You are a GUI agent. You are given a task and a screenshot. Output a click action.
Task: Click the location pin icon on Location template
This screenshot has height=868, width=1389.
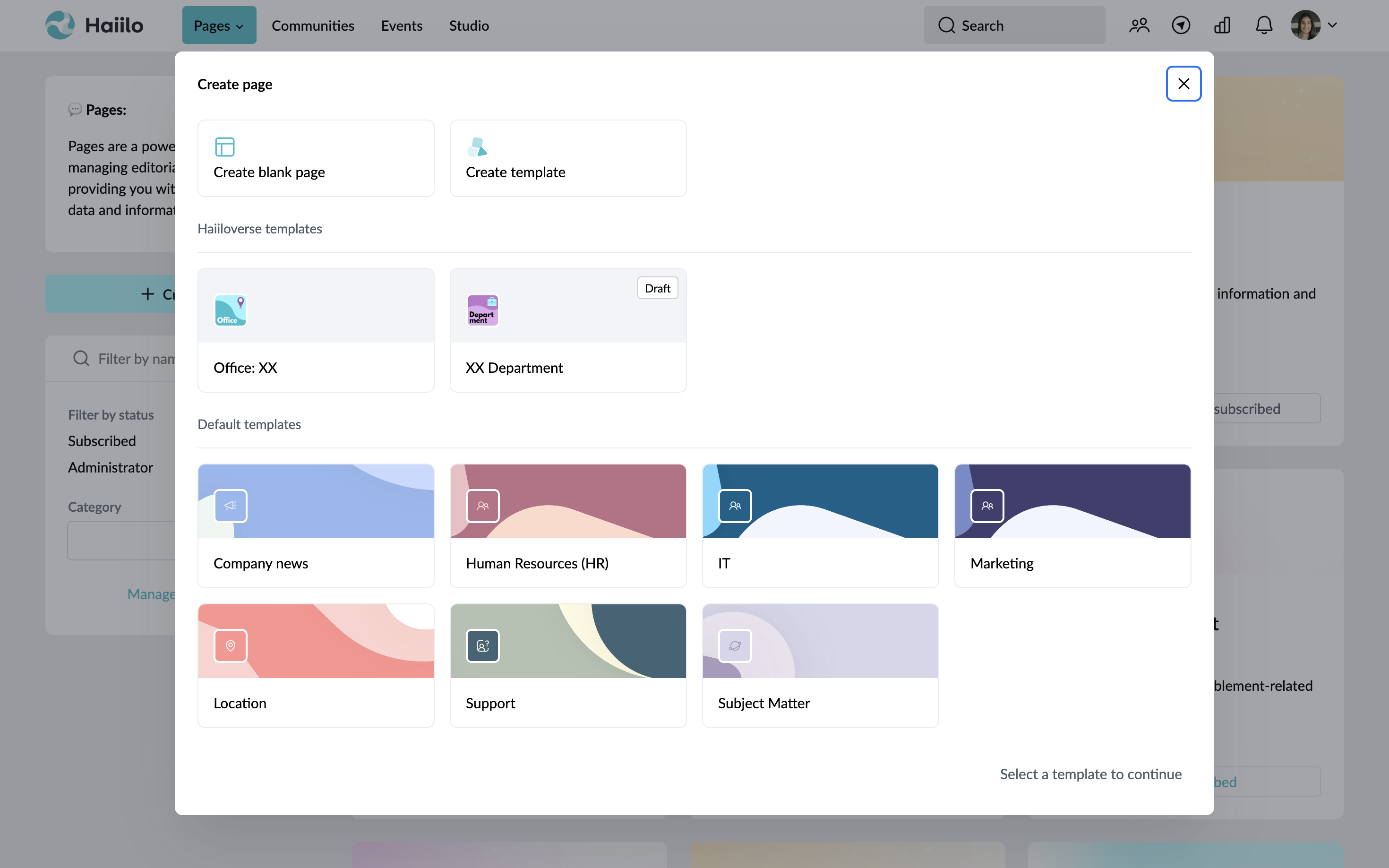(x=230, y=646)
